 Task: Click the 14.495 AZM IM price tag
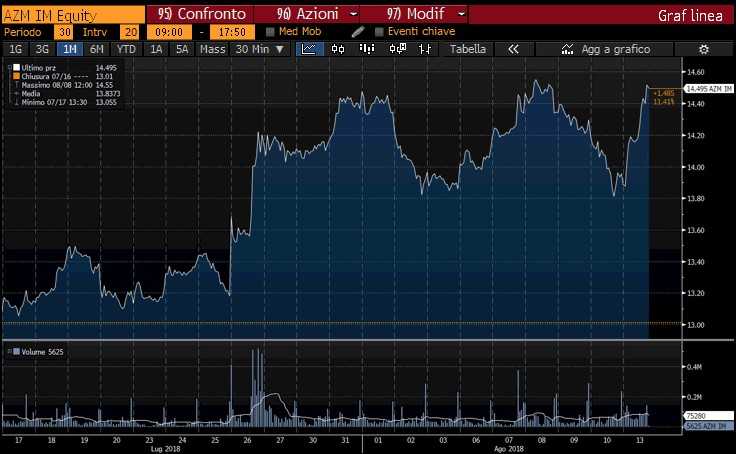click(709, 89)
